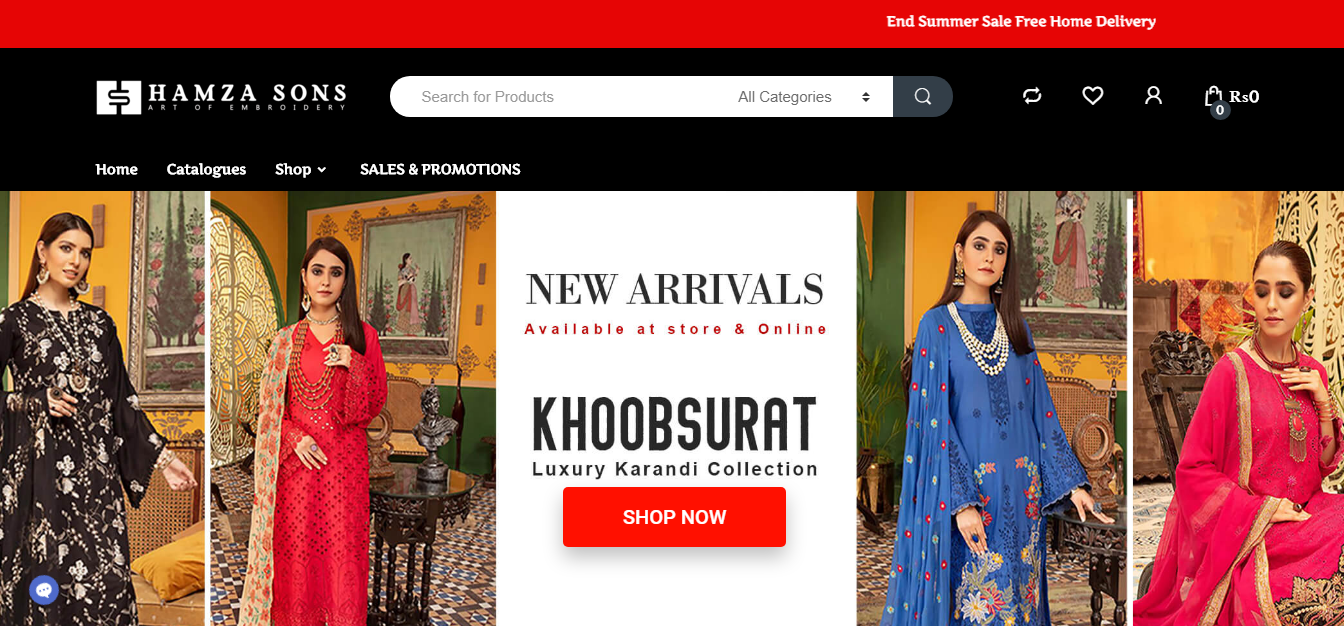Click the cart item count badge
Viewport: 1344px width, 626px height.
[x=1220, y=110]
